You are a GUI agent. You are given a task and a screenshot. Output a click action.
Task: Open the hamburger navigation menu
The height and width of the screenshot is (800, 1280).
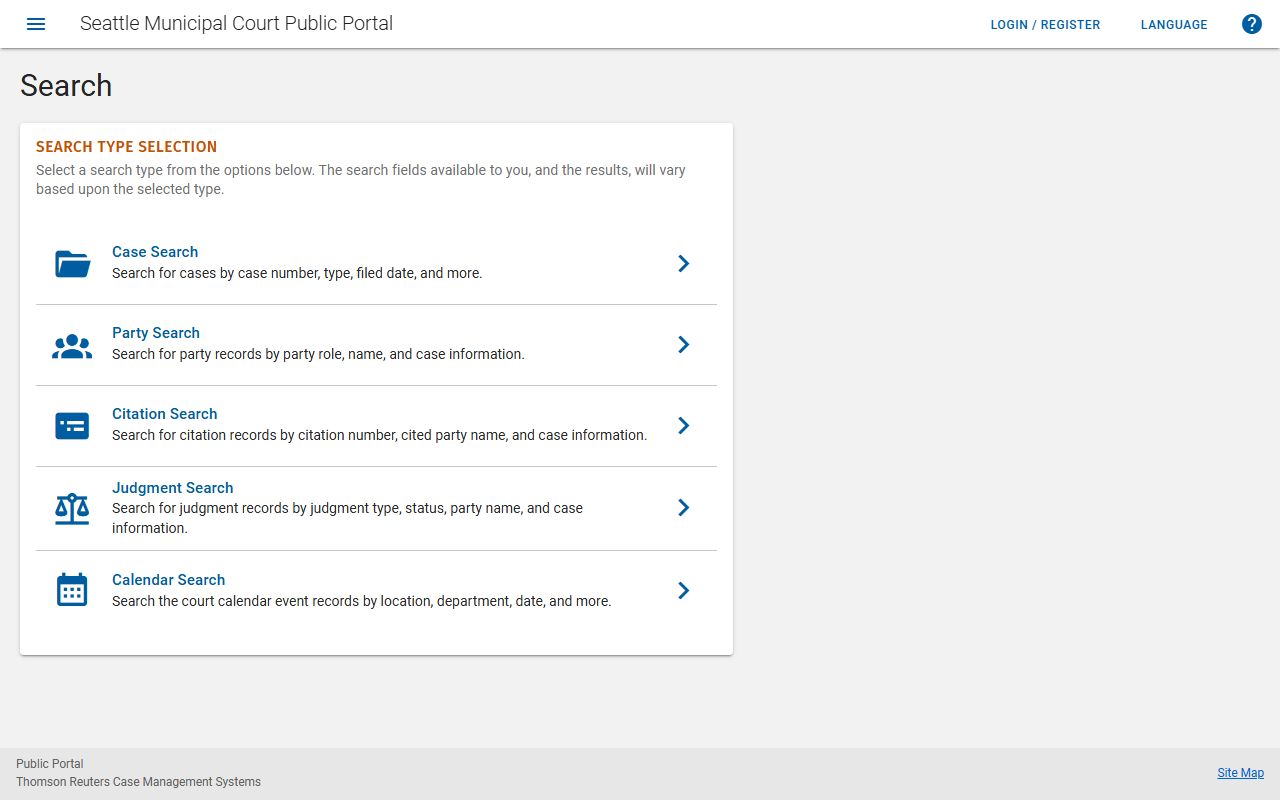coord(36,24)
